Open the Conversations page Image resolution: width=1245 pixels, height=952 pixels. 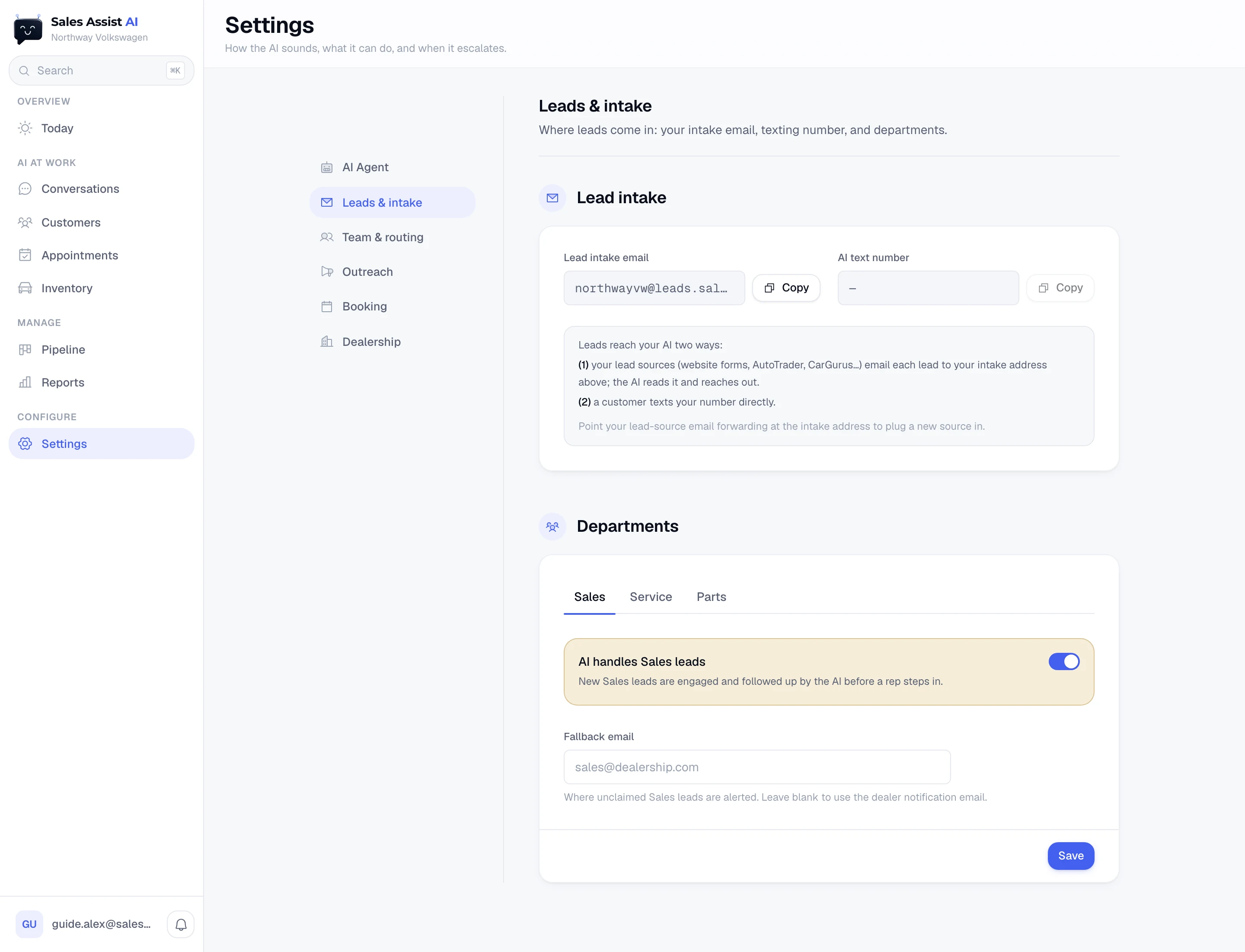click(102, 188)
